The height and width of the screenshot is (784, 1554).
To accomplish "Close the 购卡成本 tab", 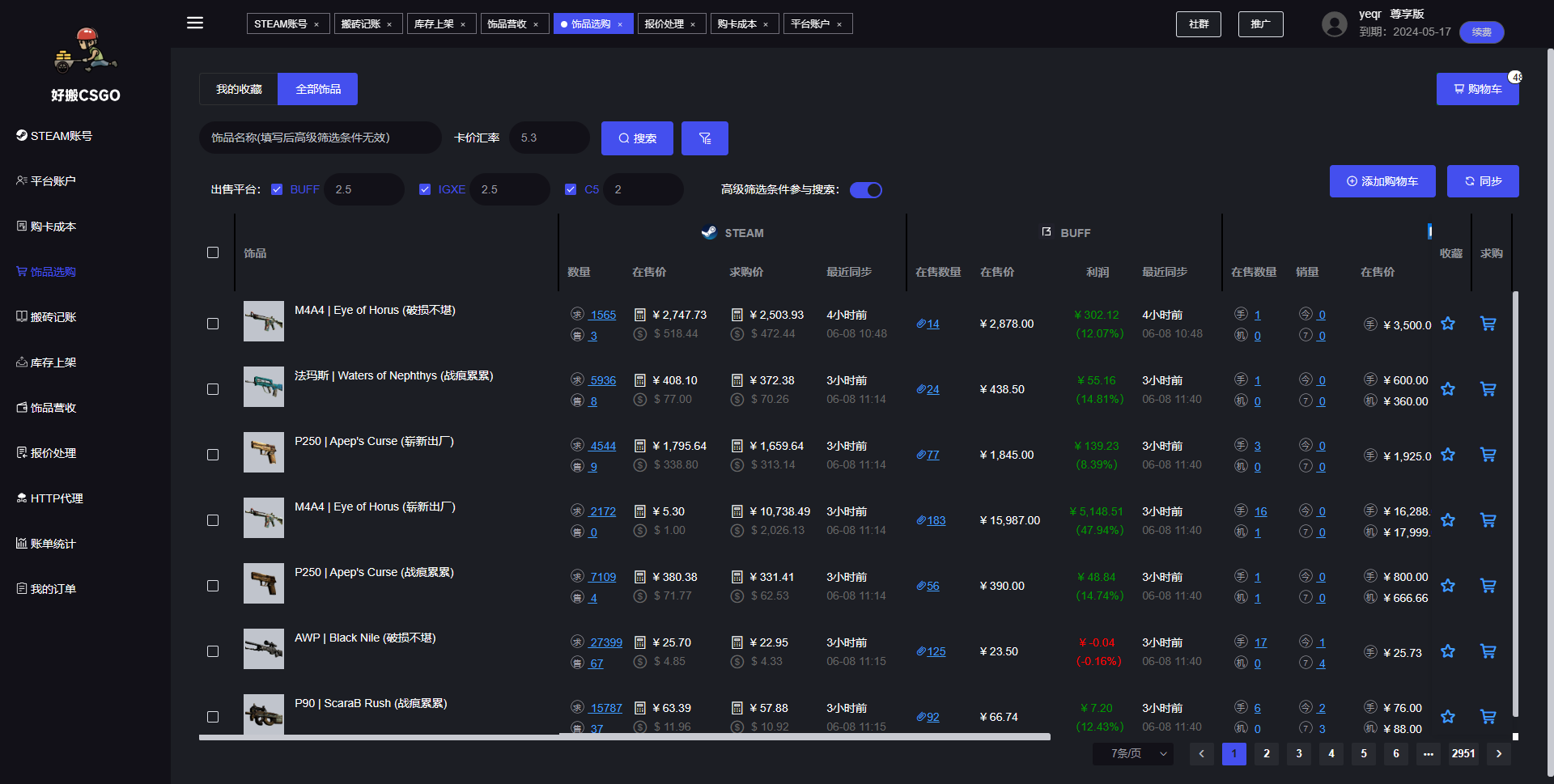I will pyautogui.click(x=766, y=24).
